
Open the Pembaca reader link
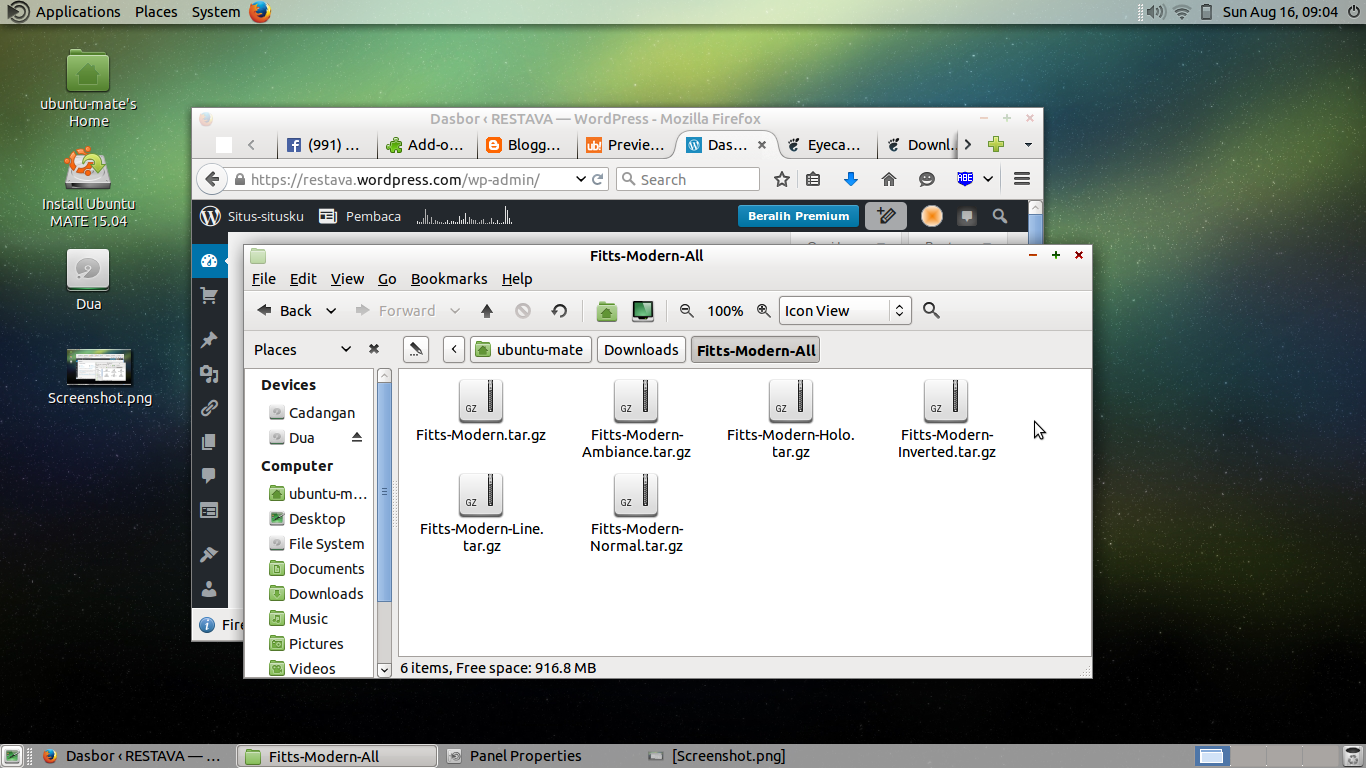tap(360, 216)
